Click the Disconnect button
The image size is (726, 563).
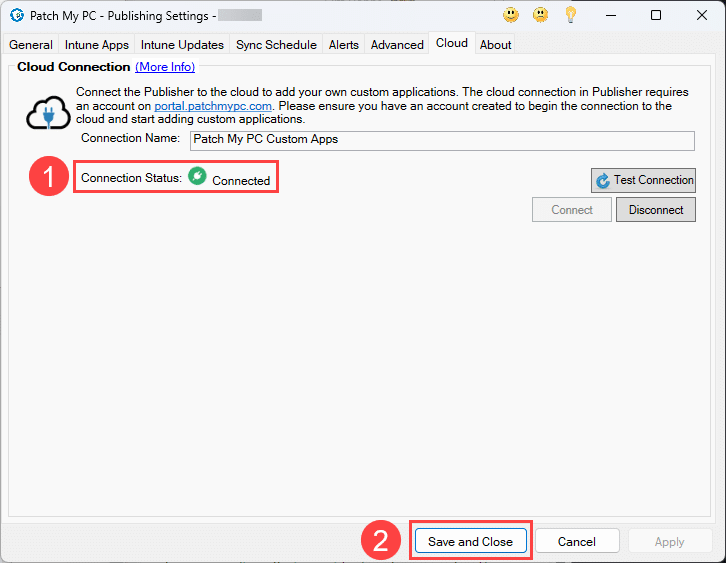click(x=656, y=210)
